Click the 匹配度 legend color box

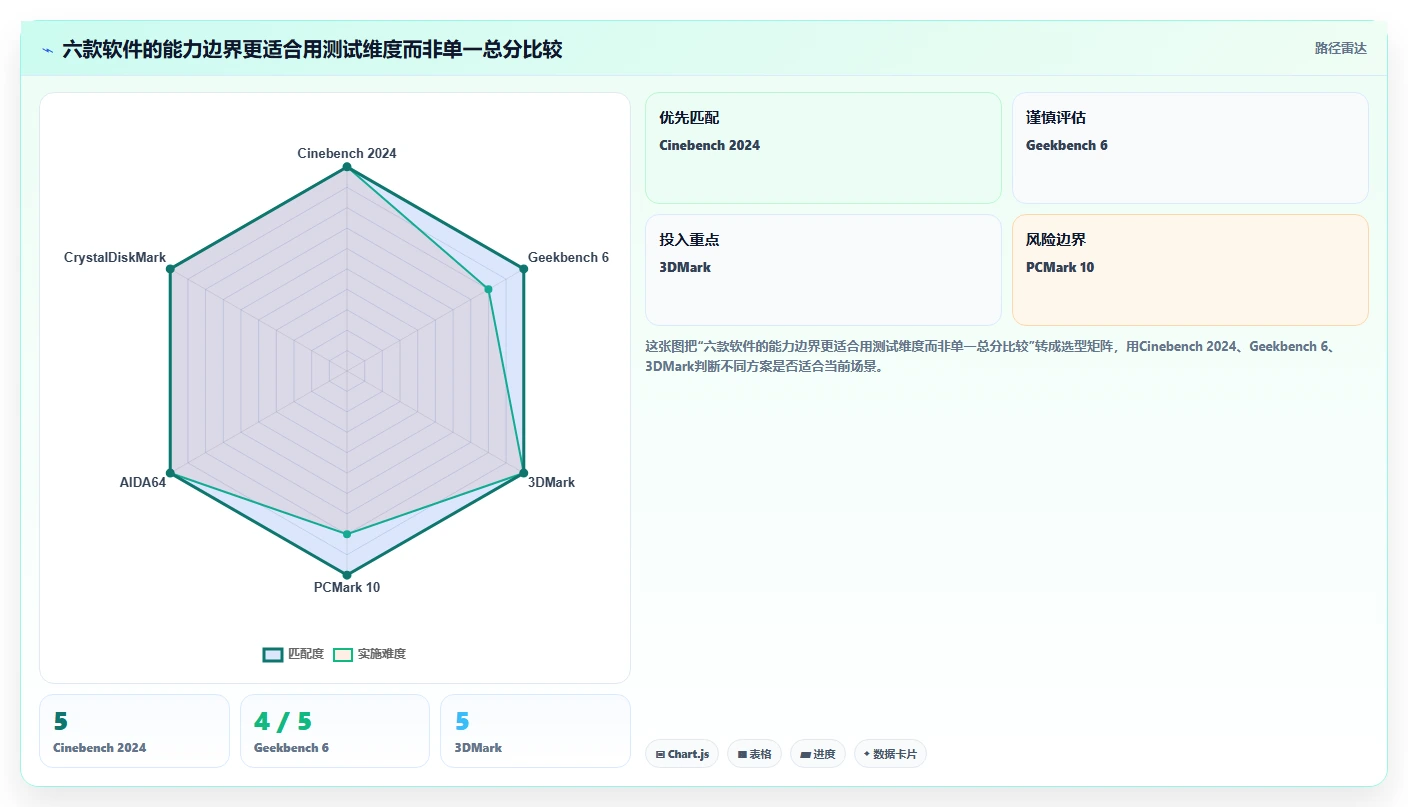273,654
